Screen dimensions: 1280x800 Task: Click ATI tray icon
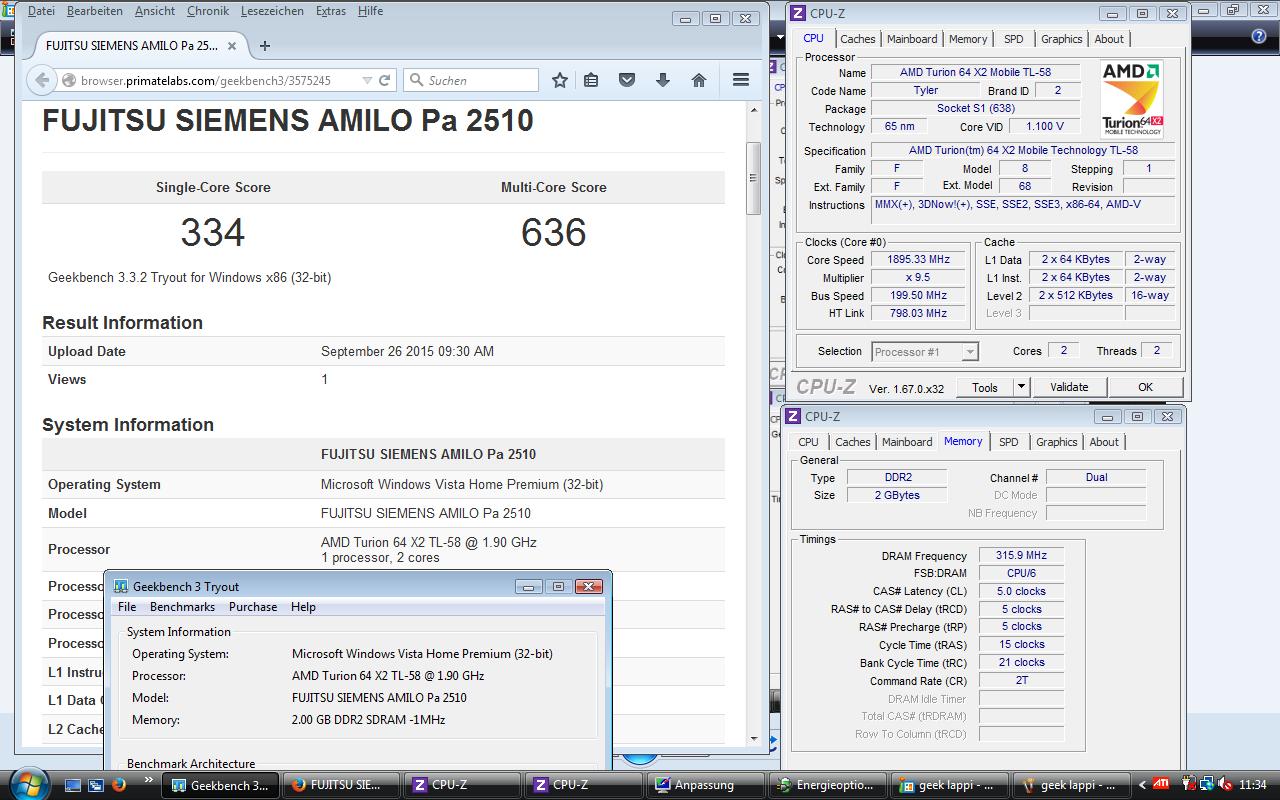coord(1162,785)
